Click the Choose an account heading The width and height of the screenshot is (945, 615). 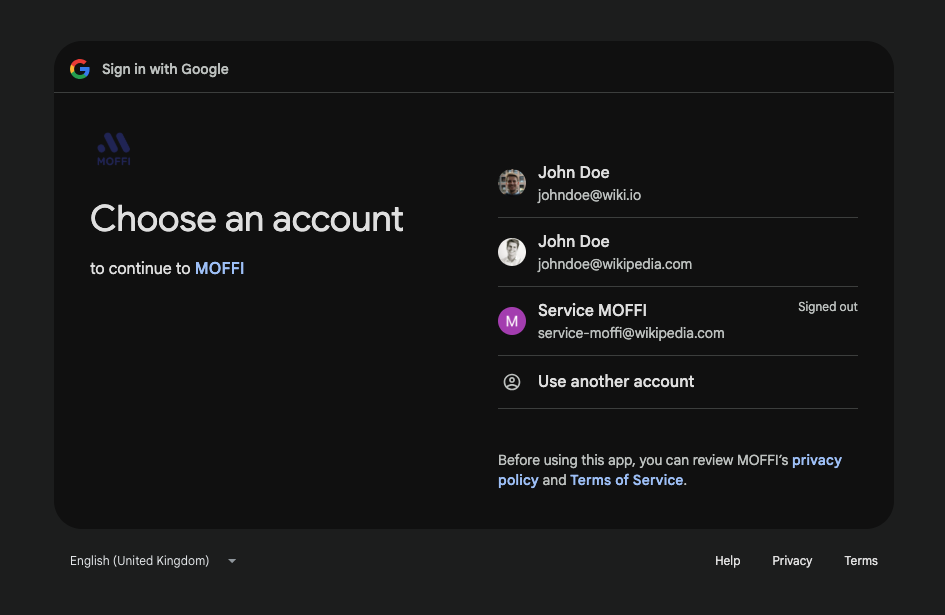click(x=246, y=218)
